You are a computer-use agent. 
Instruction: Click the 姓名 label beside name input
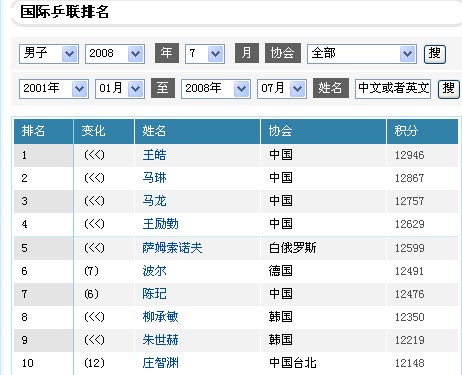[331, 88]
